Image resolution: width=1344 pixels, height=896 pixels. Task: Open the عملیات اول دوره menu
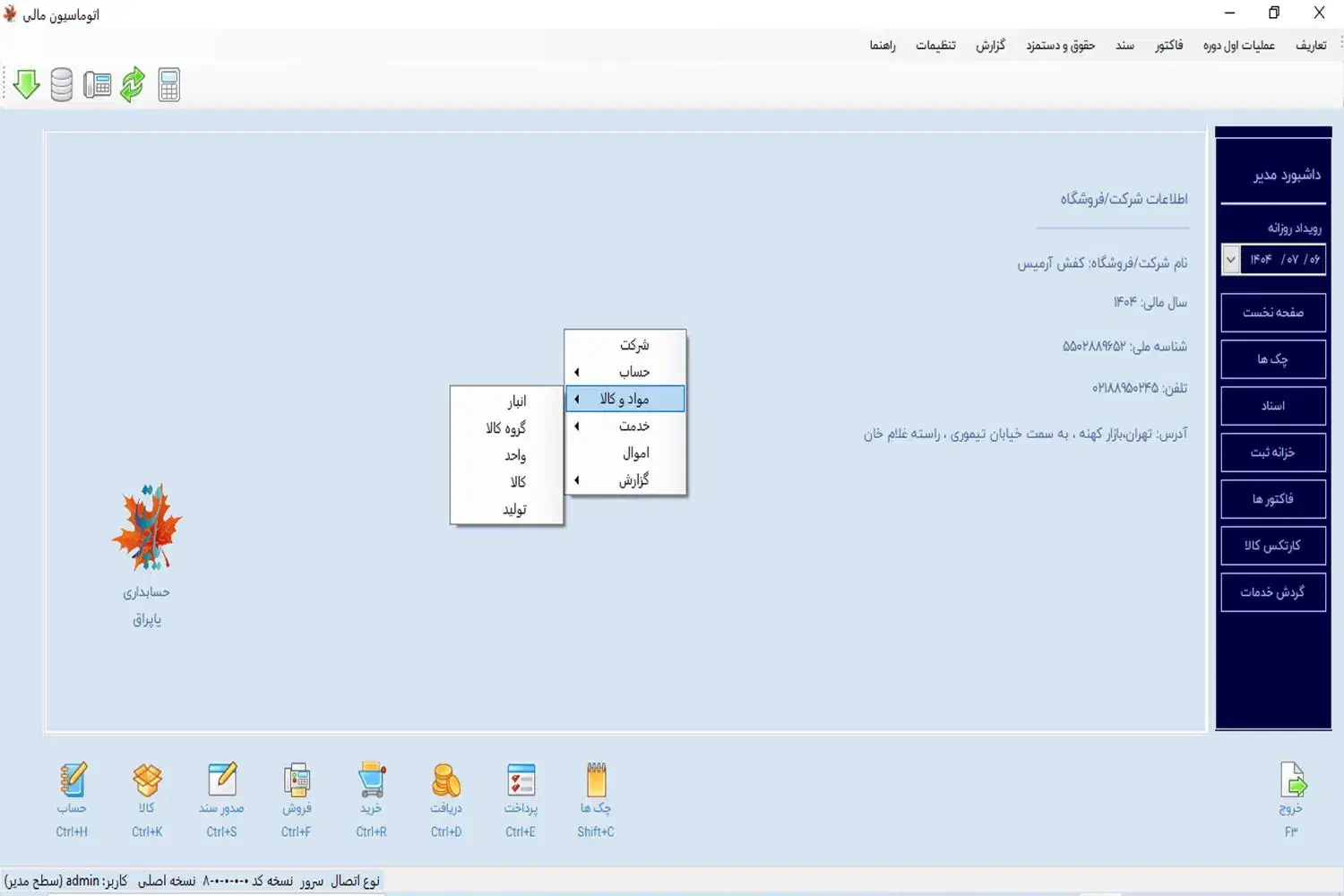click(x=1238, y=45)
